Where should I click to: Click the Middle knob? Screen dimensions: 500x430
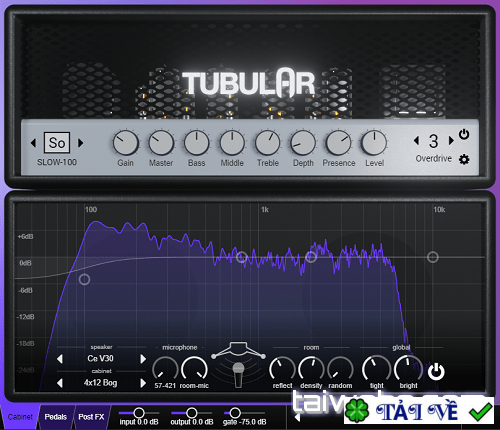click(x=232, y=143)
